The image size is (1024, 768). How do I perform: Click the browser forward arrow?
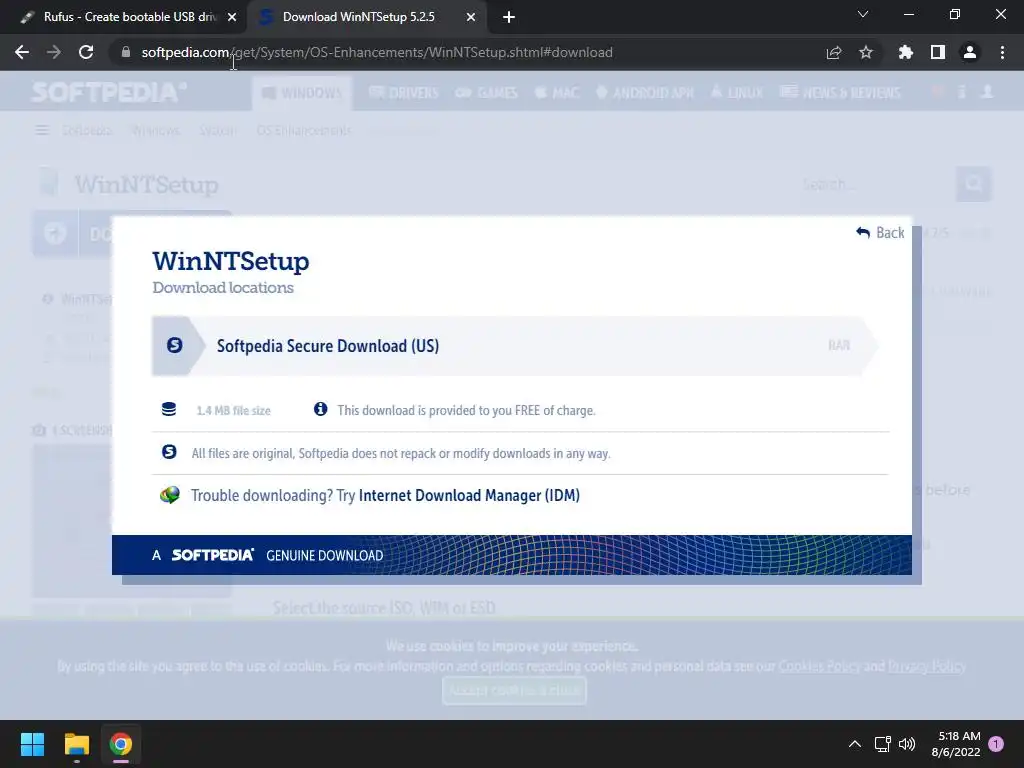tap(54, 52)
